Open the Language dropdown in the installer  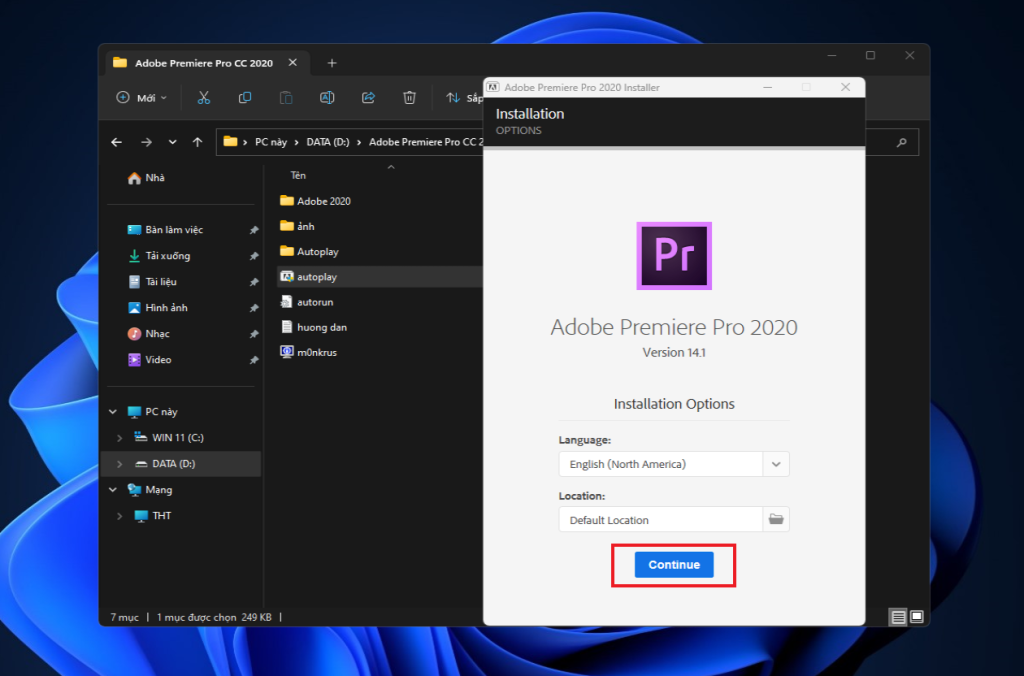tap(776, 464)
